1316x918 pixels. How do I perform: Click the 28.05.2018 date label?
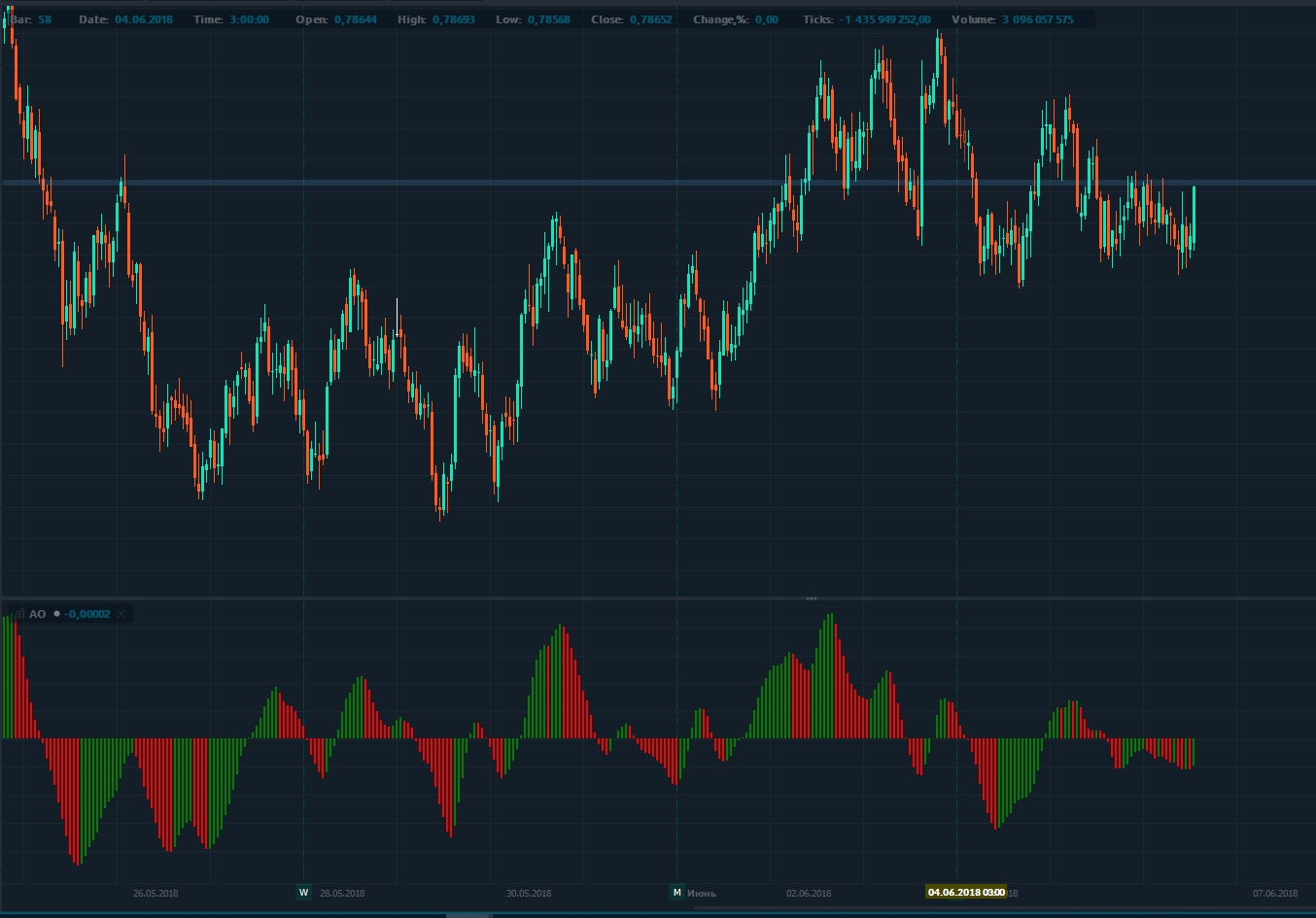click(342, 893)
